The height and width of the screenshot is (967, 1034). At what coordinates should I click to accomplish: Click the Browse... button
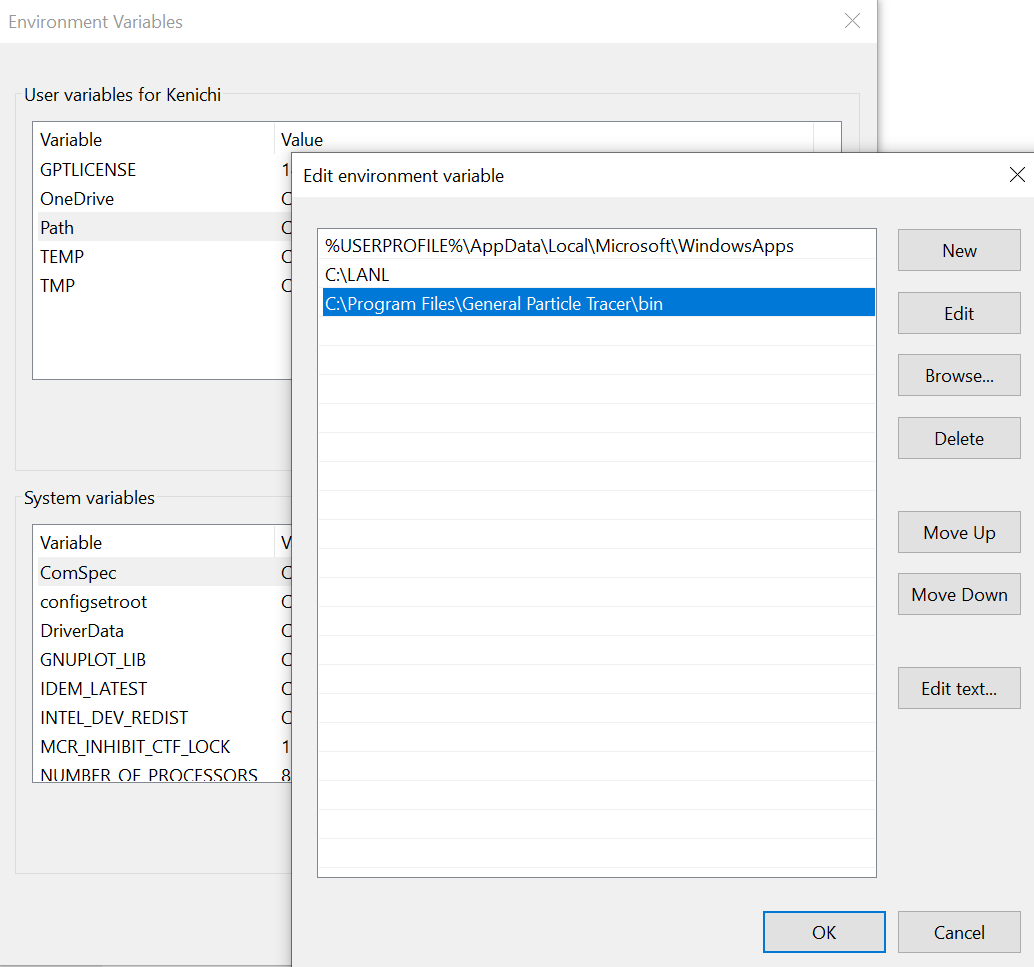[x=958, y=376]
